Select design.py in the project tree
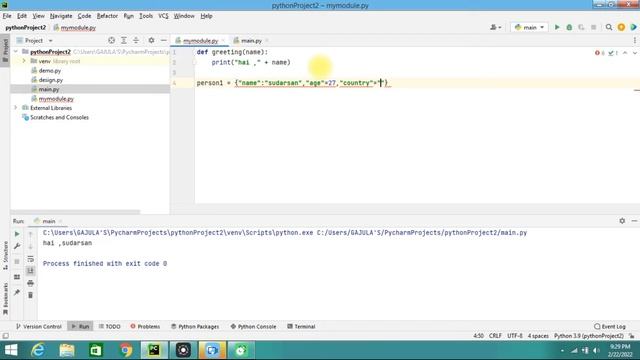Image resolution: width=640 pixels, height=360 pixels. point(51,80)
